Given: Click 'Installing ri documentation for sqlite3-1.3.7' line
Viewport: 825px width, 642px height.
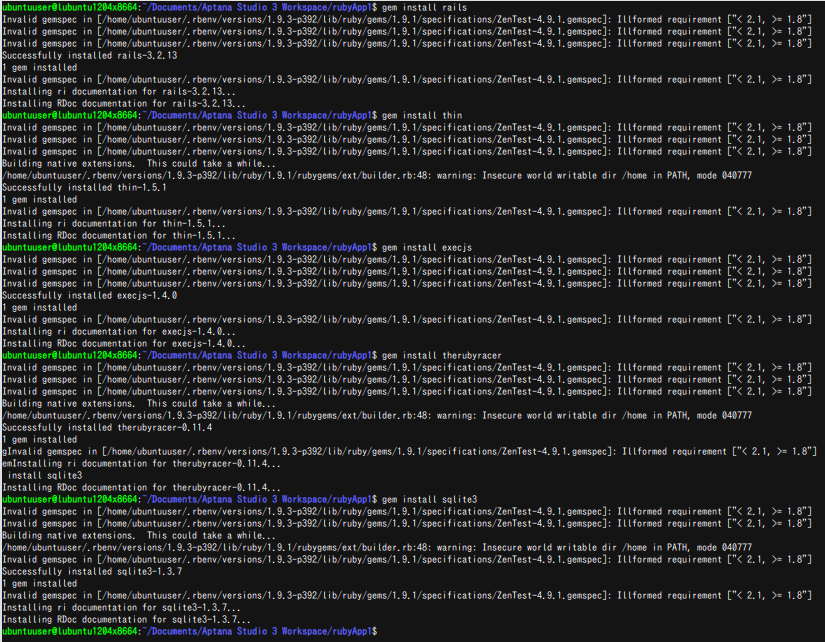Looking at the screenshot, I should pos(122,608).
